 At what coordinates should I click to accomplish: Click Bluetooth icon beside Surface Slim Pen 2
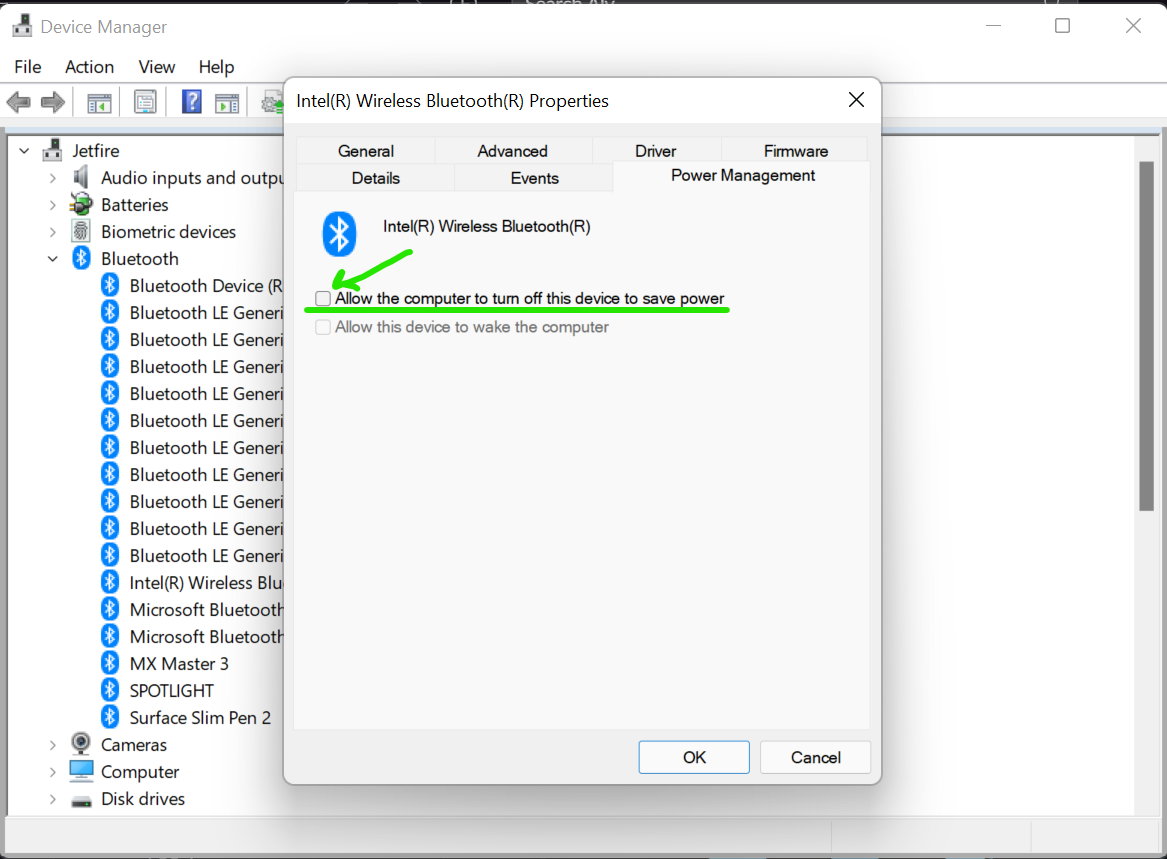point(110,717)
